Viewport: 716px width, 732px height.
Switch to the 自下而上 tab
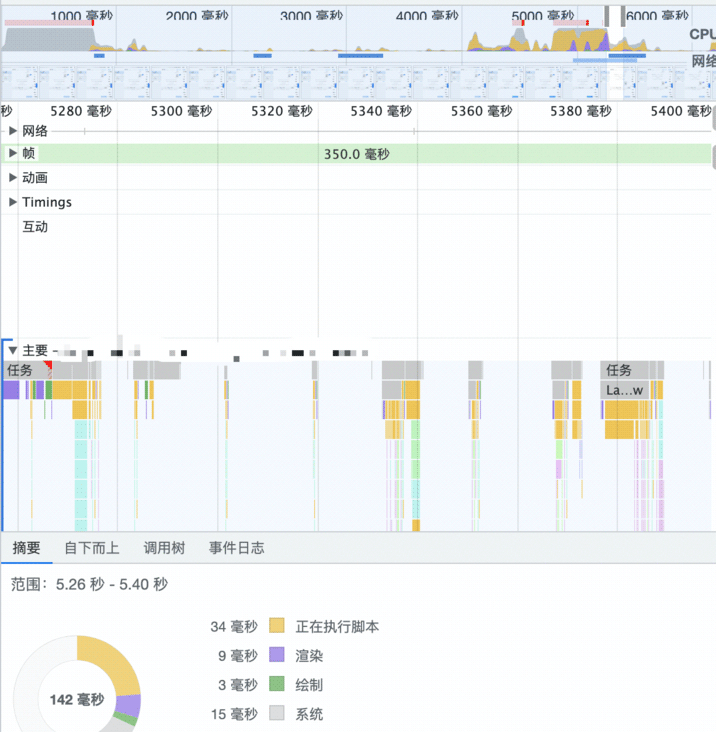point(92,548)
